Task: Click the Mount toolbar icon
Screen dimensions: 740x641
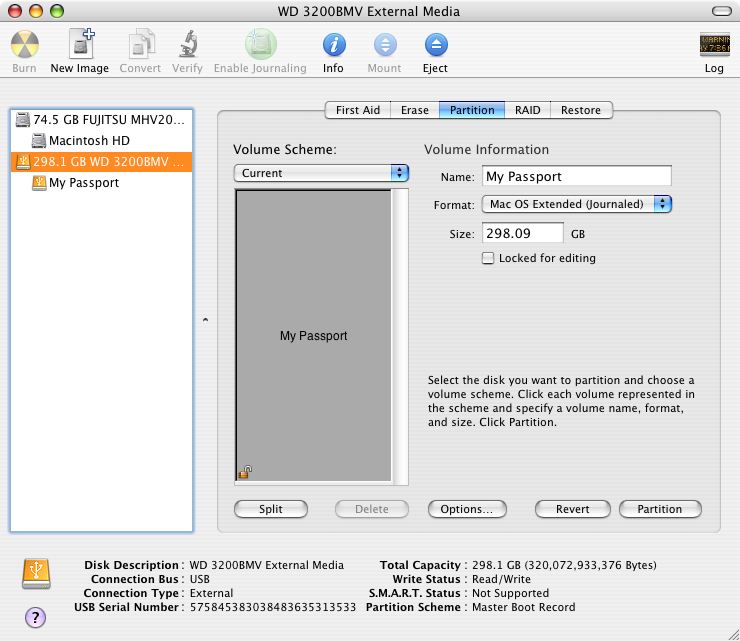Action: 385,45
